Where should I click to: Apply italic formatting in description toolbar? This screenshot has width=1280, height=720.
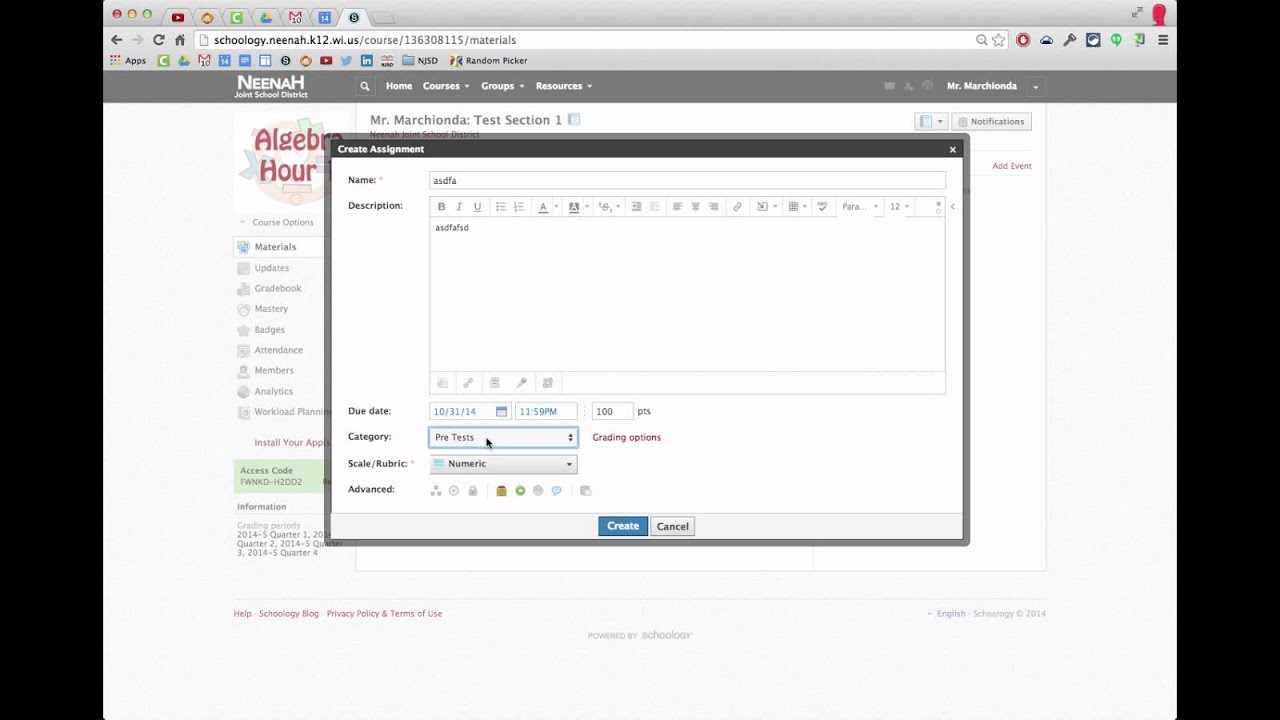point(459,207)
